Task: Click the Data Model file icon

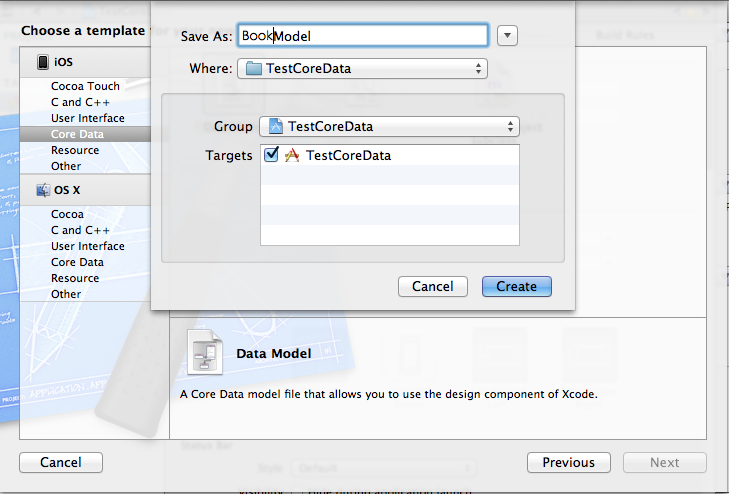Action: tap(205, 352)
